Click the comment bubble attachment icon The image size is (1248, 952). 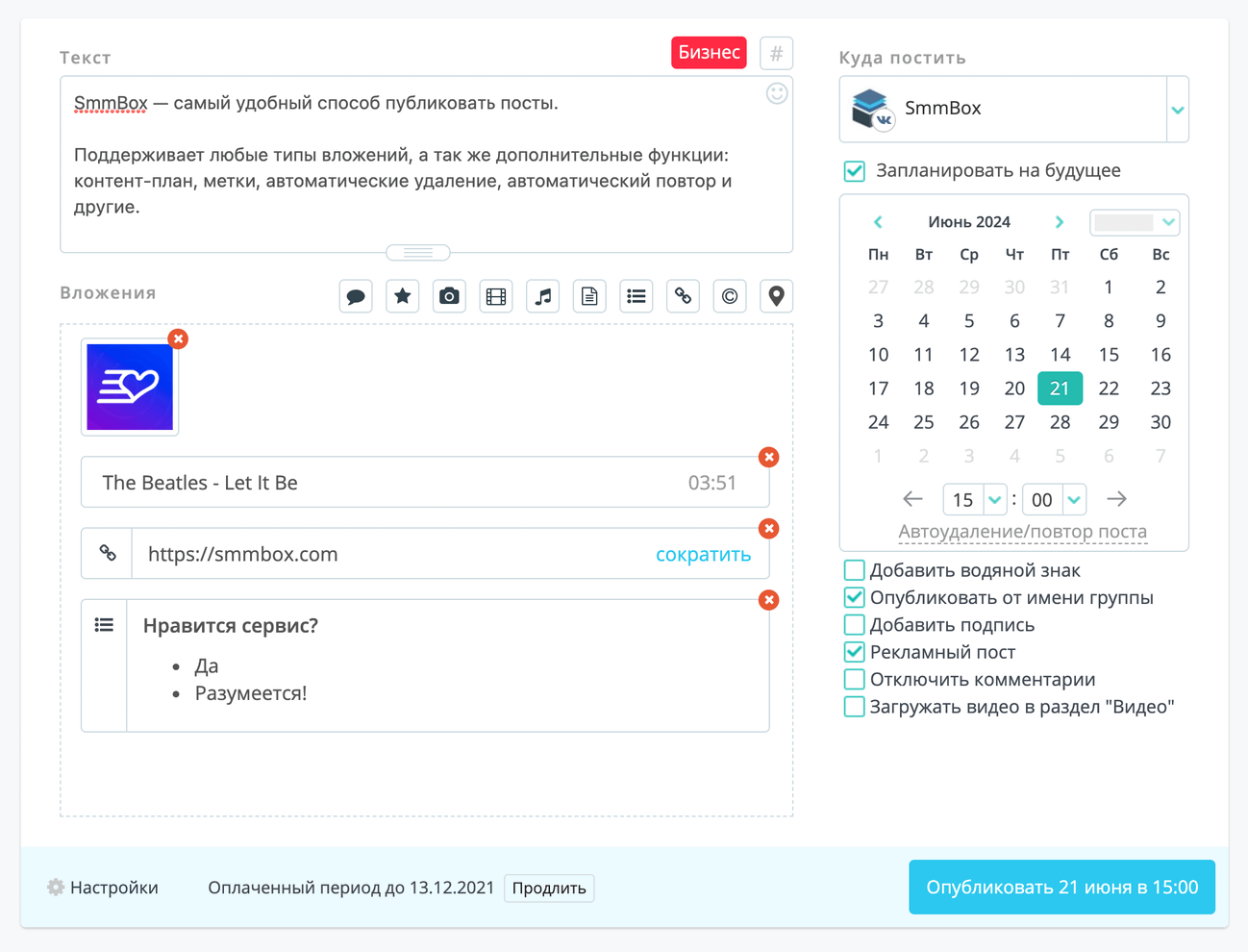pos(356,296)
